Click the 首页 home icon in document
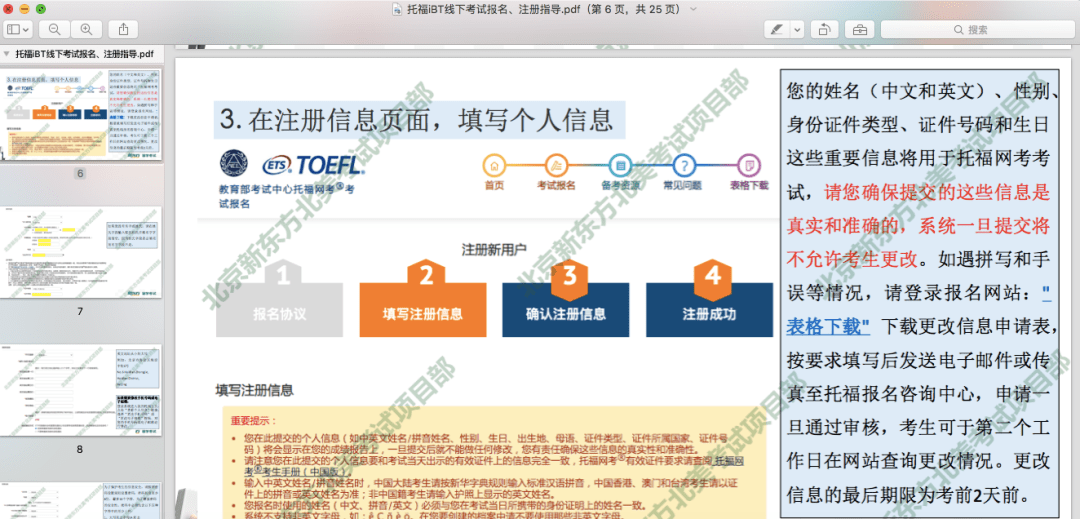Image resolution: width=1080 pixels, height=519 pixels. [494, 165]
